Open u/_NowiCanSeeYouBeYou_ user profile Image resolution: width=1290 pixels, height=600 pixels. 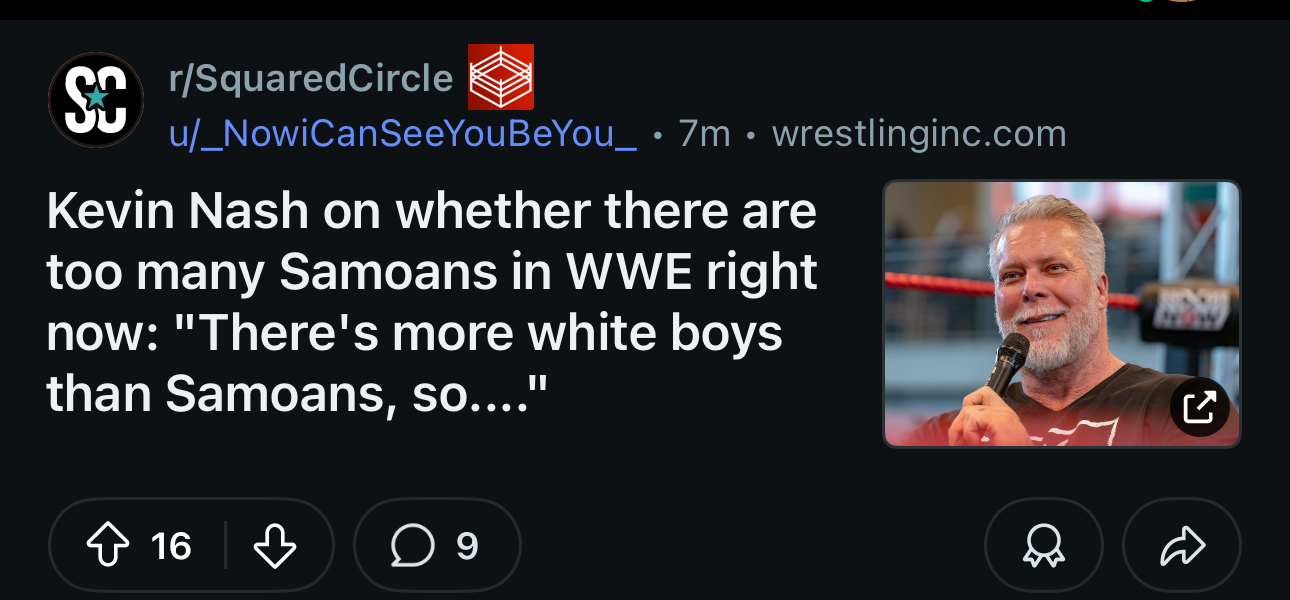tap(403, 134)
